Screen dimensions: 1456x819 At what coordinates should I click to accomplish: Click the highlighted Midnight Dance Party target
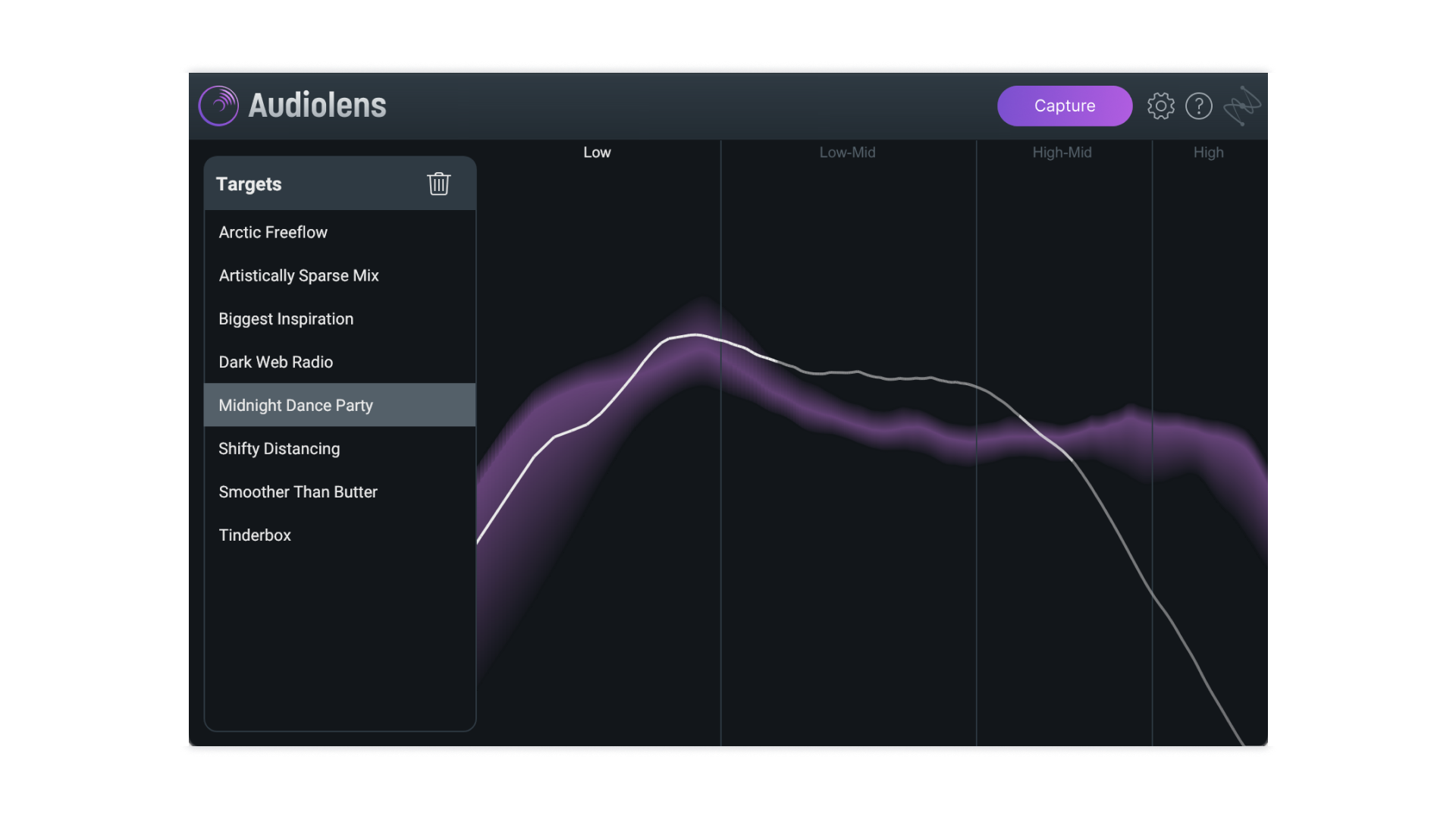[296, 406]
